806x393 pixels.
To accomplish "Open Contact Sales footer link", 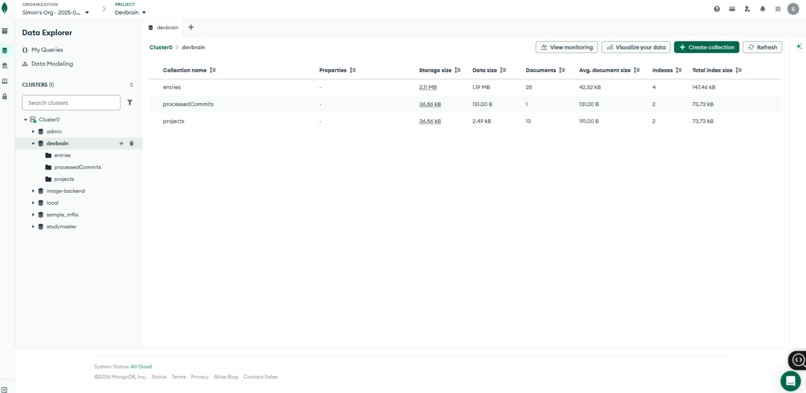I will 260,377.
